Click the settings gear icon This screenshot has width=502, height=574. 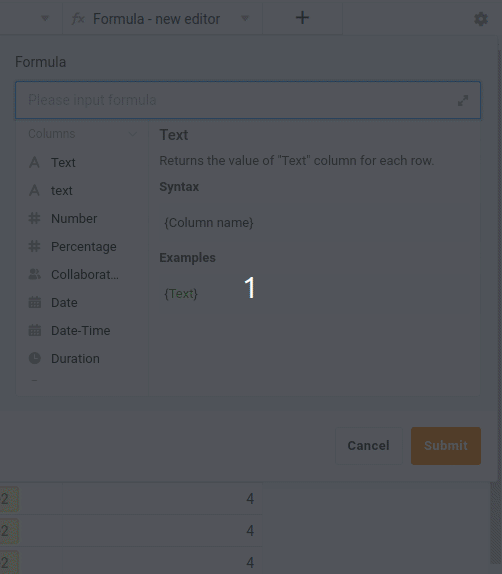tap(481, 19)
